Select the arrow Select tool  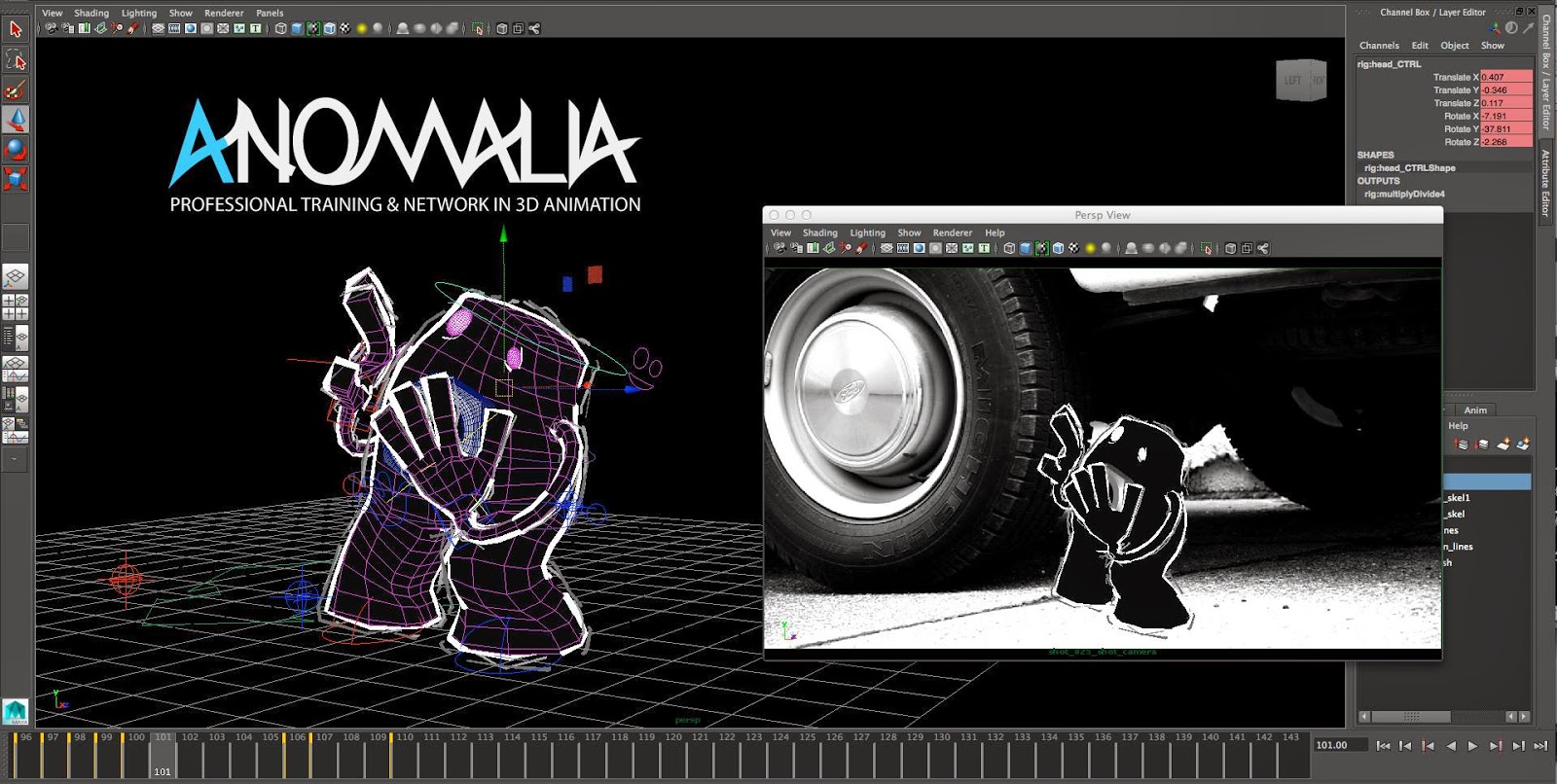16,29
